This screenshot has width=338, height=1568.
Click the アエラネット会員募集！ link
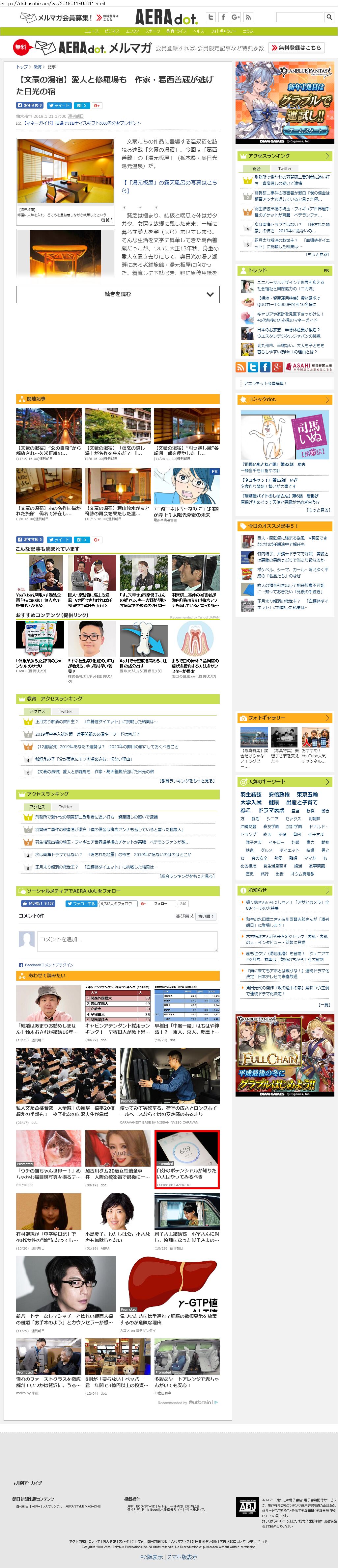pos(265,384)
